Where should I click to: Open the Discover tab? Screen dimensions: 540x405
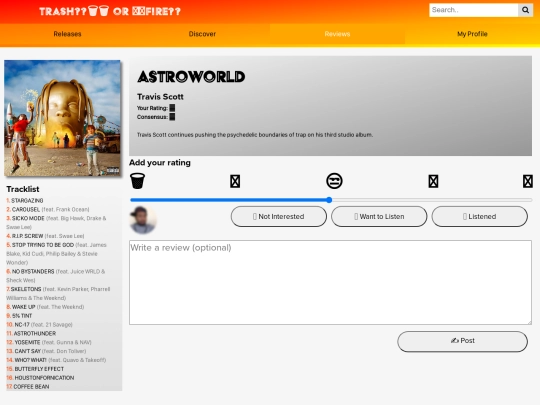tap(202, 34)
